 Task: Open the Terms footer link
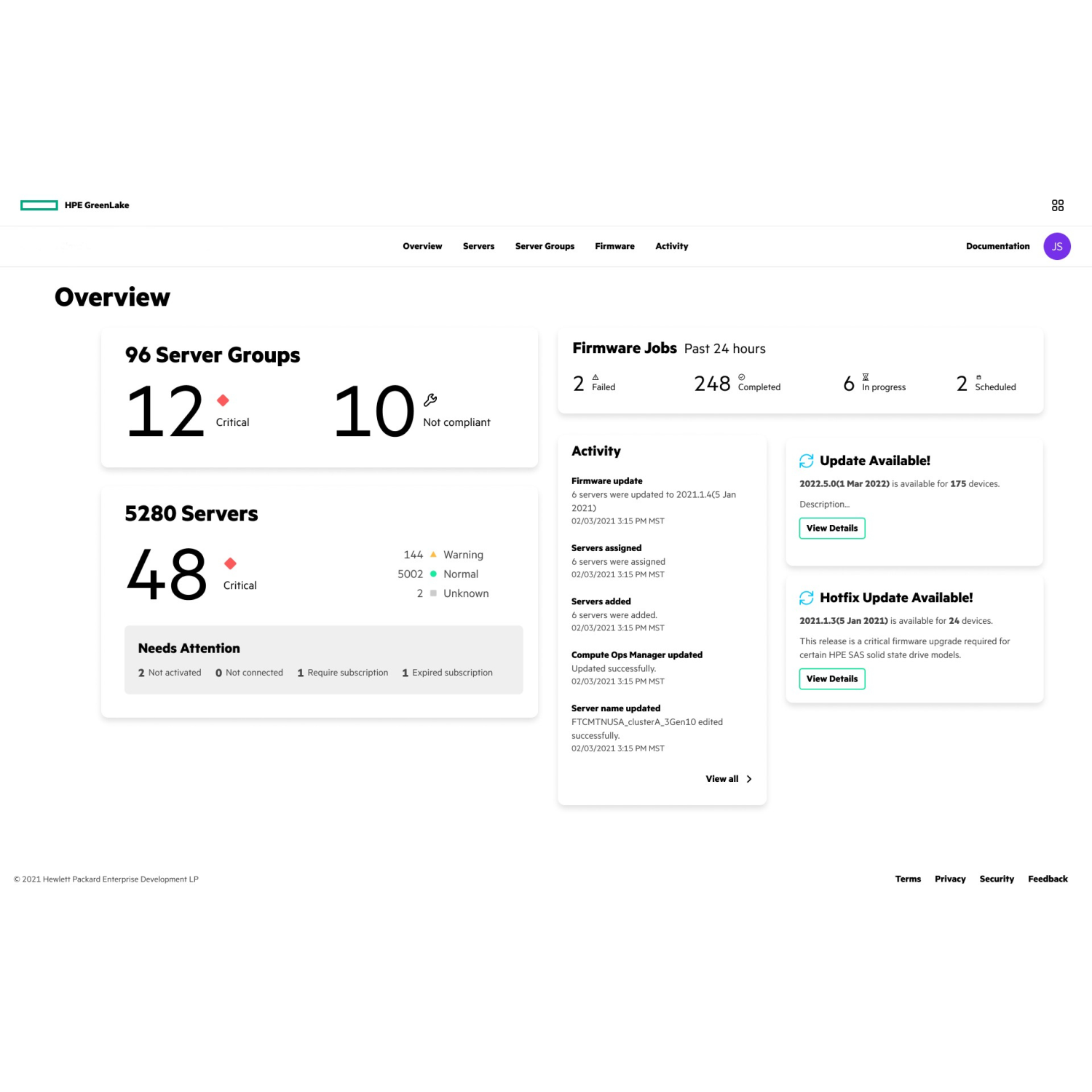908,879
